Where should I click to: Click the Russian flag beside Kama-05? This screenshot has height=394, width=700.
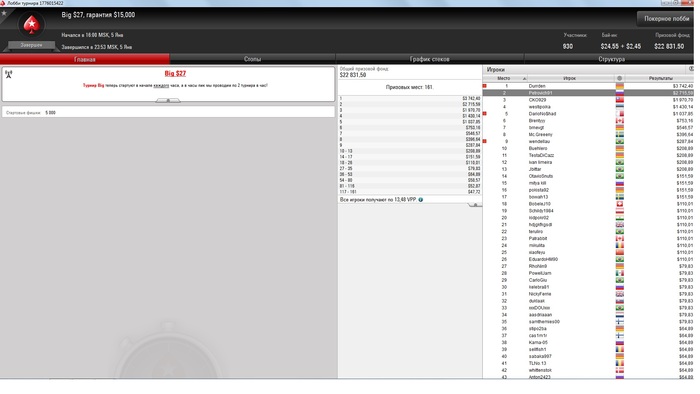(x=620, y=343)
